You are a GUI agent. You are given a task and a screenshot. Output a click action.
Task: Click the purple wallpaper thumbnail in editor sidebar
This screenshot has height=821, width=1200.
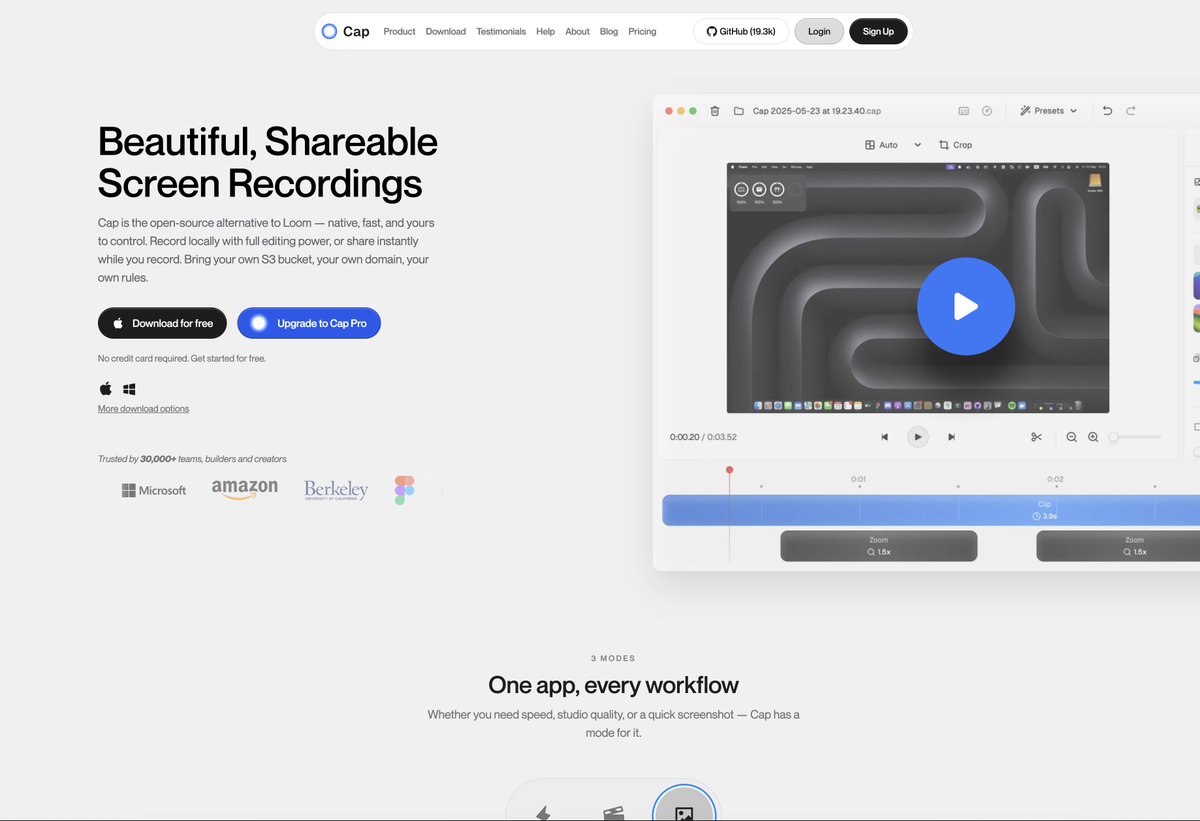coord(1196,285)
